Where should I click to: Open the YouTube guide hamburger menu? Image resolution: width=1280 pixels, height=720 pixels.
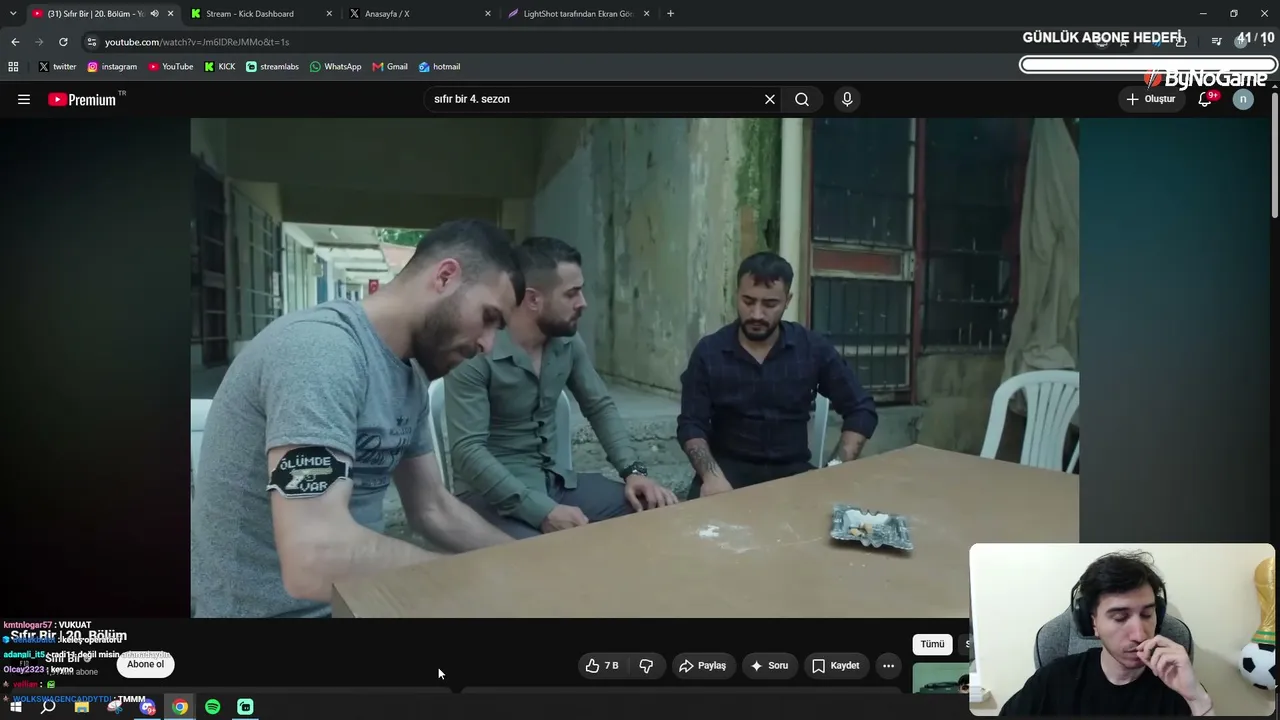(24, 99)
